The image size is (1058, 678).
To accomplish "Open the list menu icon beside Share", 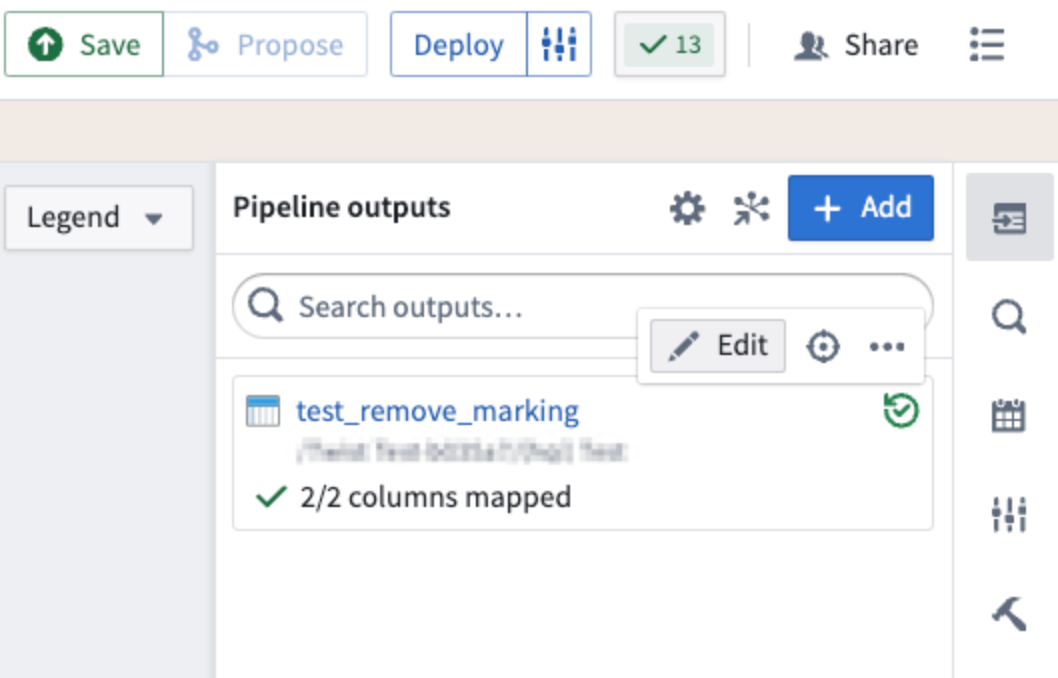I will pyautogui.click(x=986, y=45).
